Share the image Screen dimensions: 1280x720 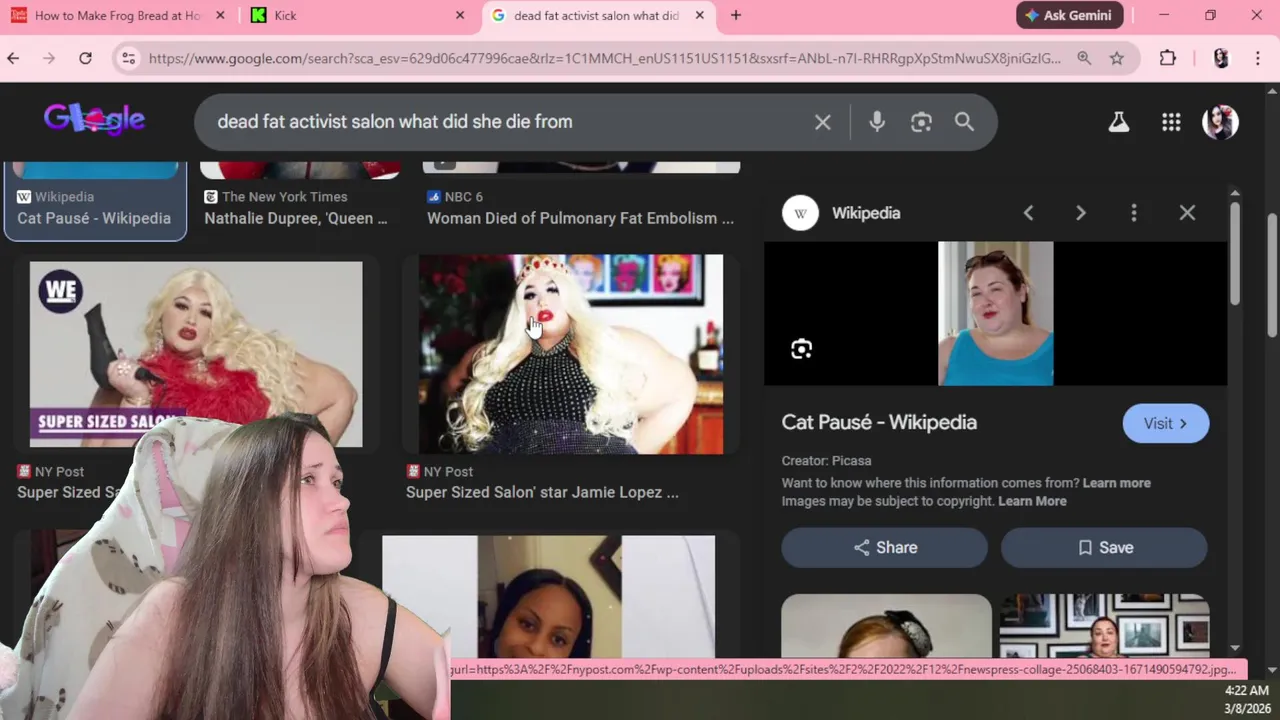pos(885,547)
